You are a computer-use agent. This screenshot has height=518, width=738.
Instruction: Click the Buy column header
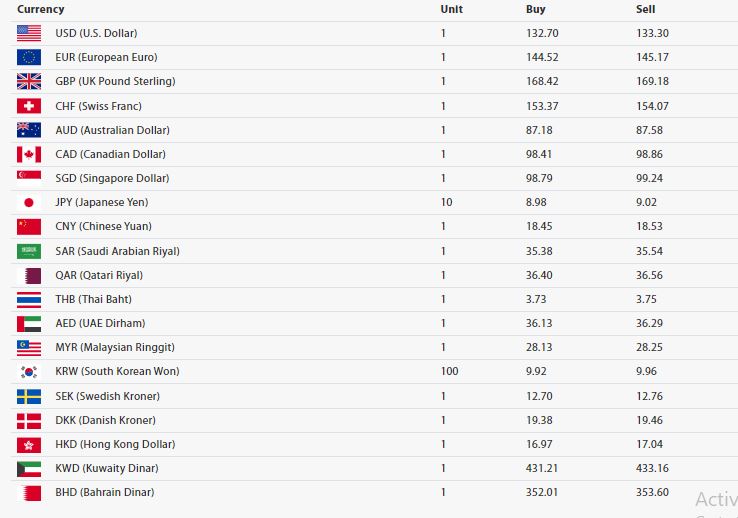click(536, 9)
